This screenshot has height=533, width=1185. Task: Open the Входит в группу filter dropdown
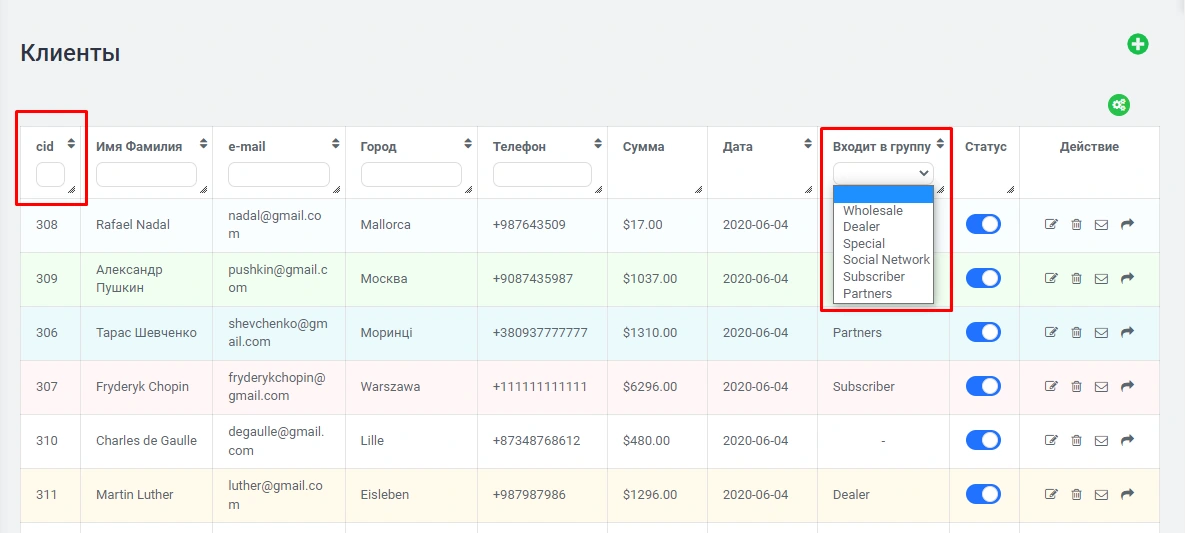coord(883,172)
